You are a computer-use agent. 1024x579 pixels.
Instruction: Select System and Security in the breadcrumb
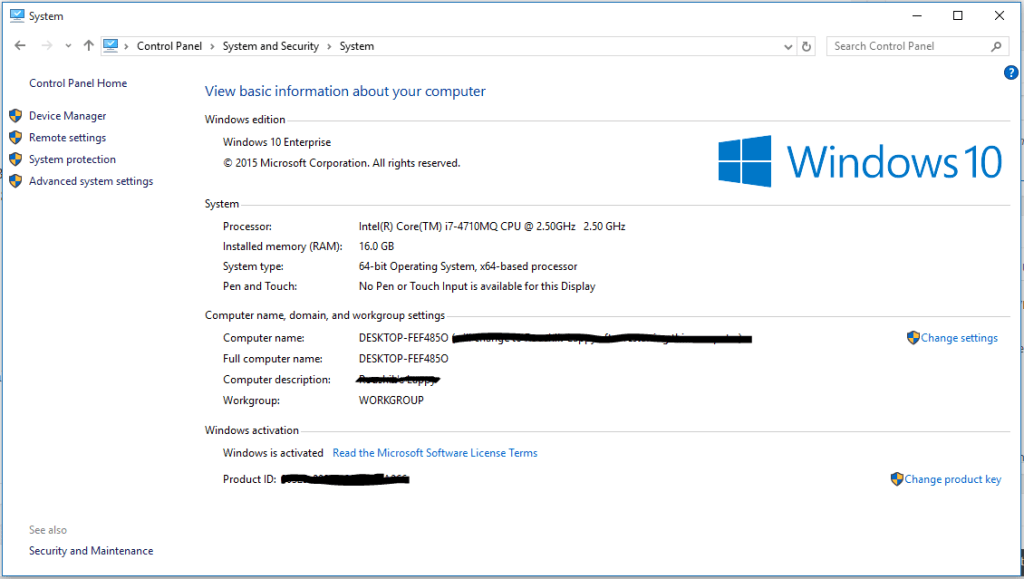[x=270, y=46]
